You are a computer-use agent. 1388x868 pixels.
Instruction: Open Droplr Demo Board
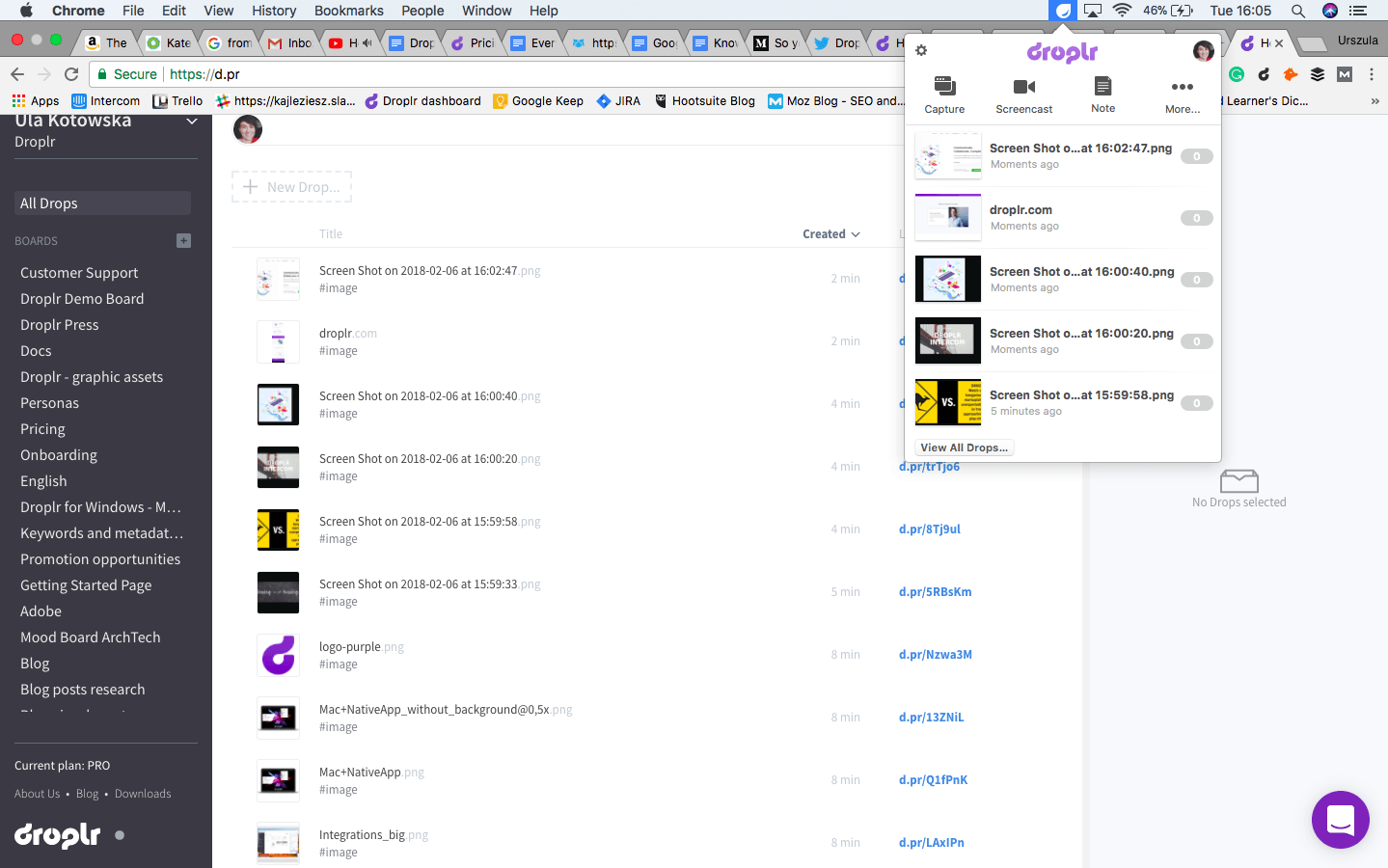[x=82, y=299]
